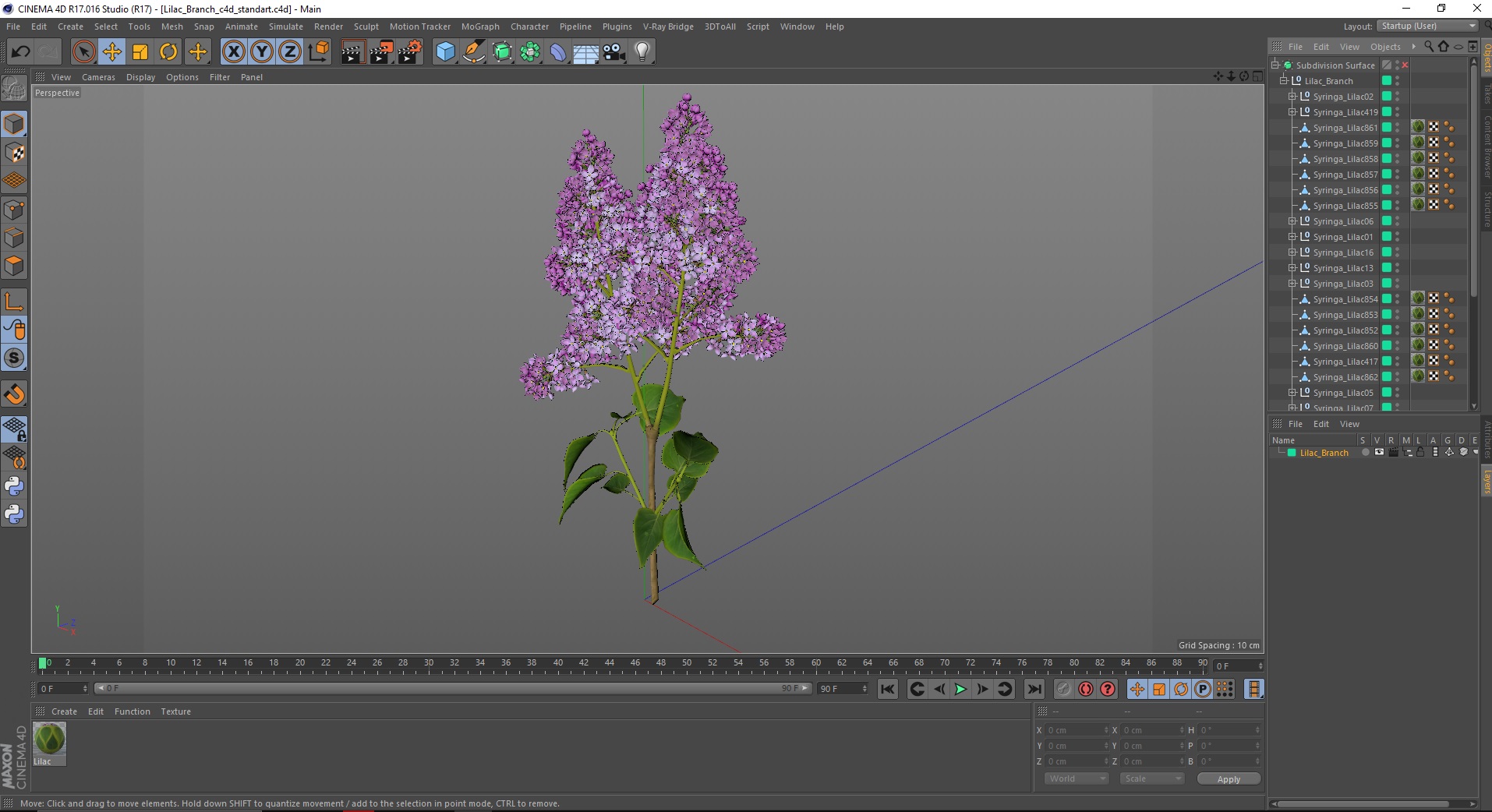Toggle Lilac_Branch layer lock icon
The image size is (1492, 812).
1420,453
